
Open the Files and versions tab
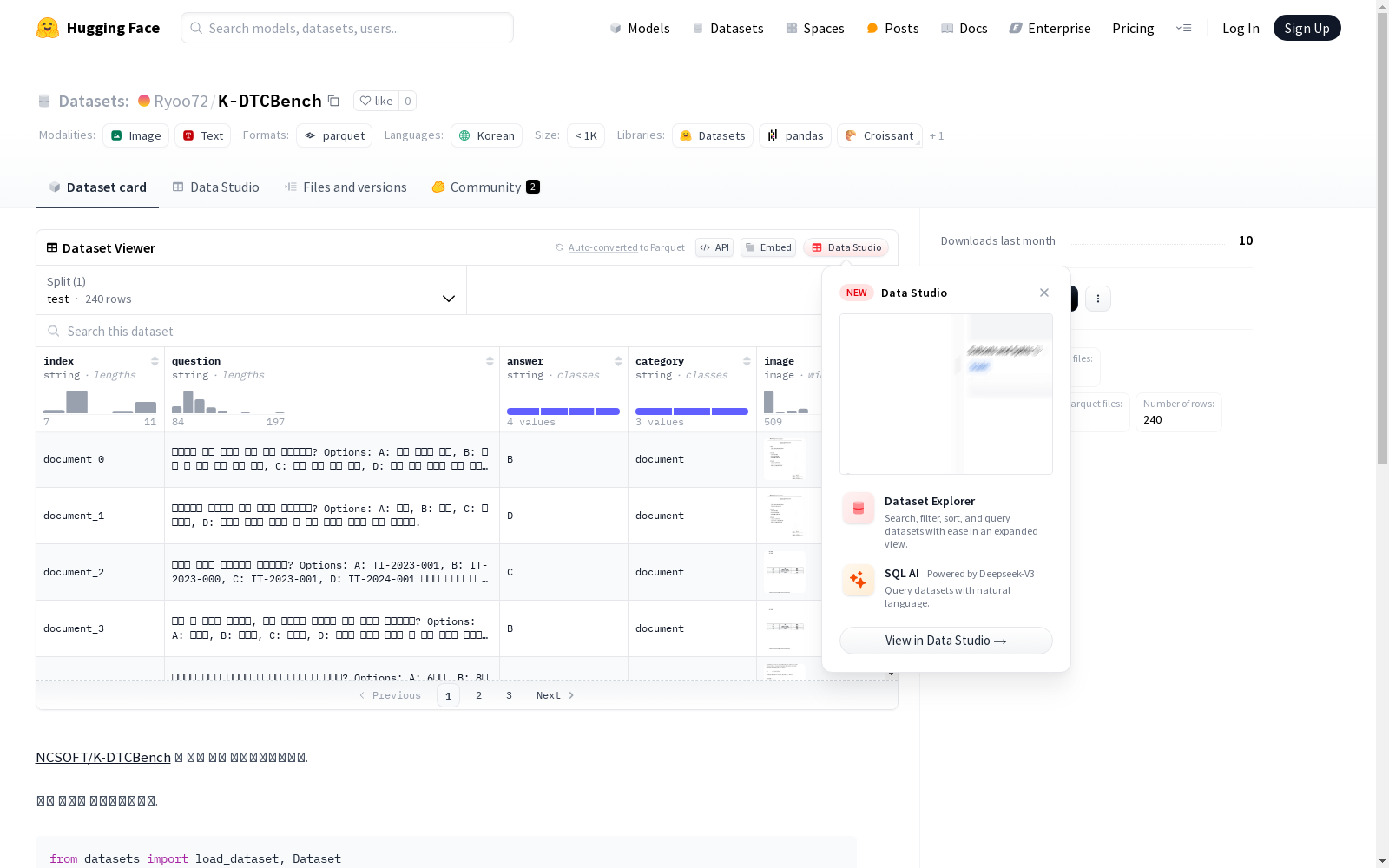(346, 187)
